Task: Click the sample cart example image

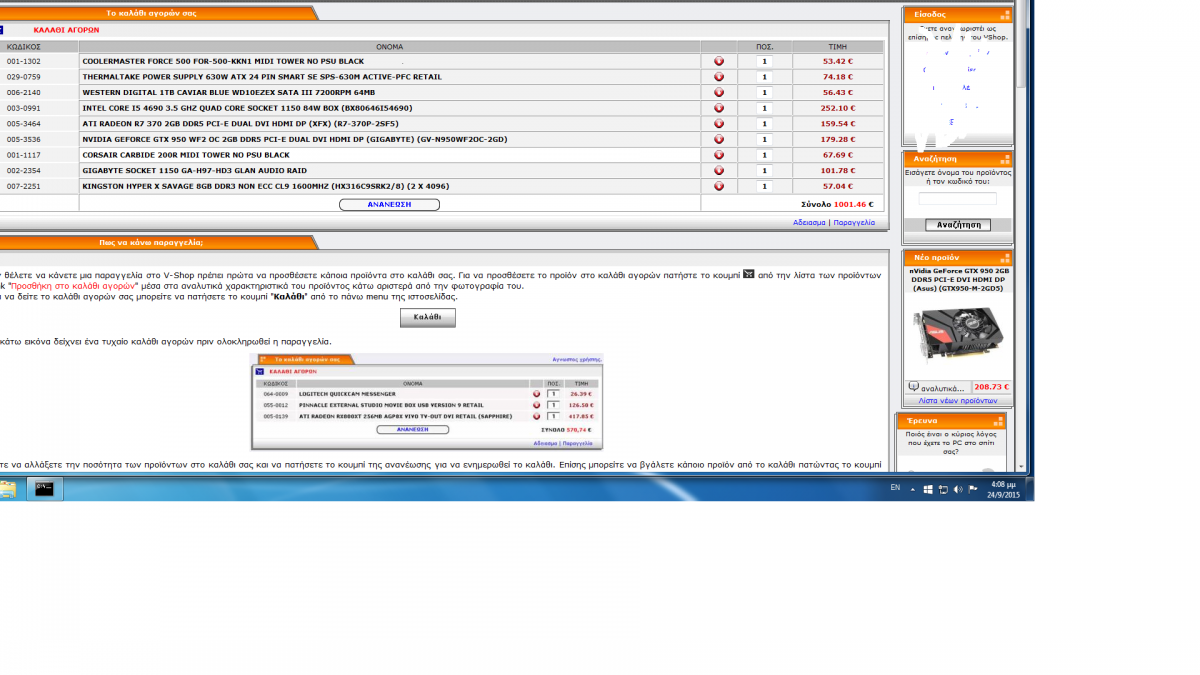Action: 427,401
